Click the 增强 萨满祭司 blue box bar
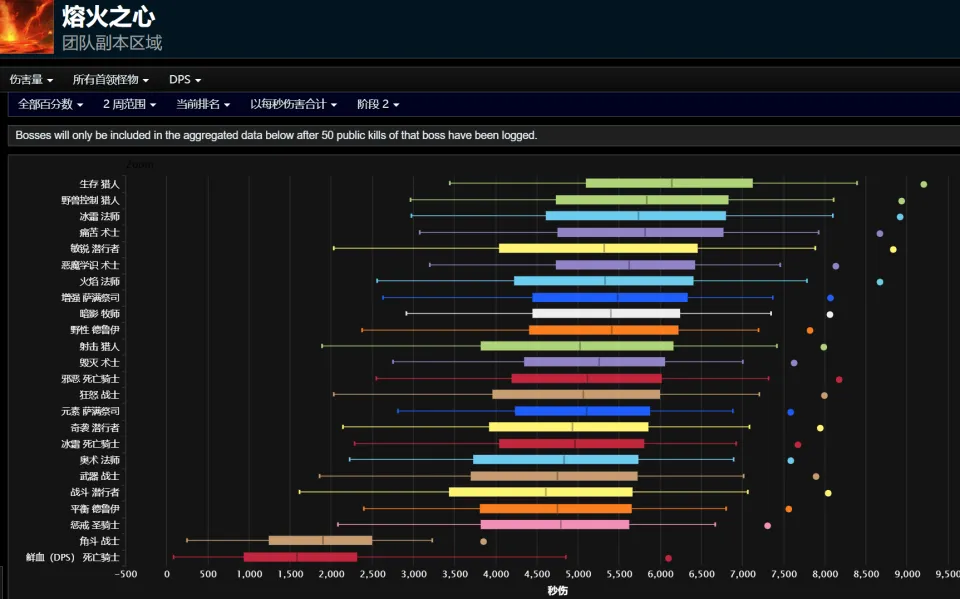This screenshot has width=960, height=599. tap(609, 297)
